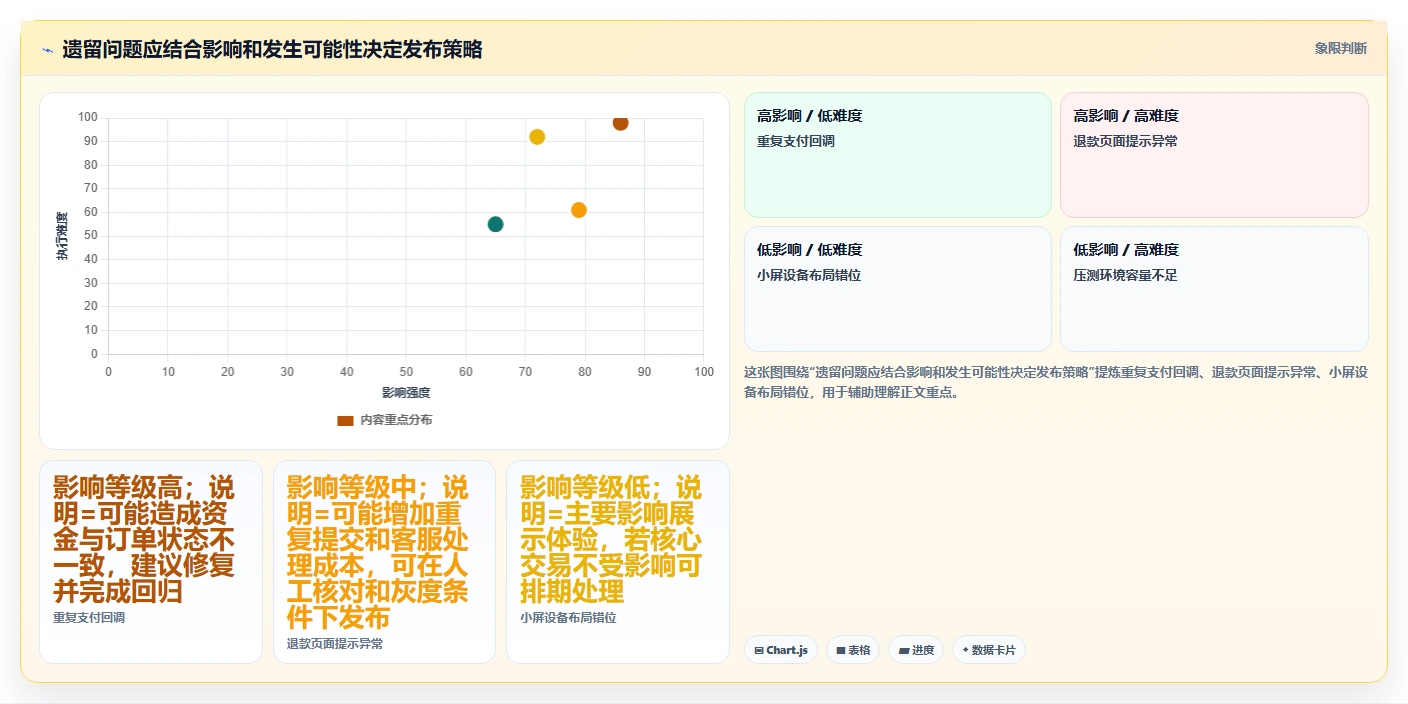Image resolution: width=1408 pixels, height=704 pixels.
Task: Click the 执行难度 y-axis title
Action: (62, 236)
